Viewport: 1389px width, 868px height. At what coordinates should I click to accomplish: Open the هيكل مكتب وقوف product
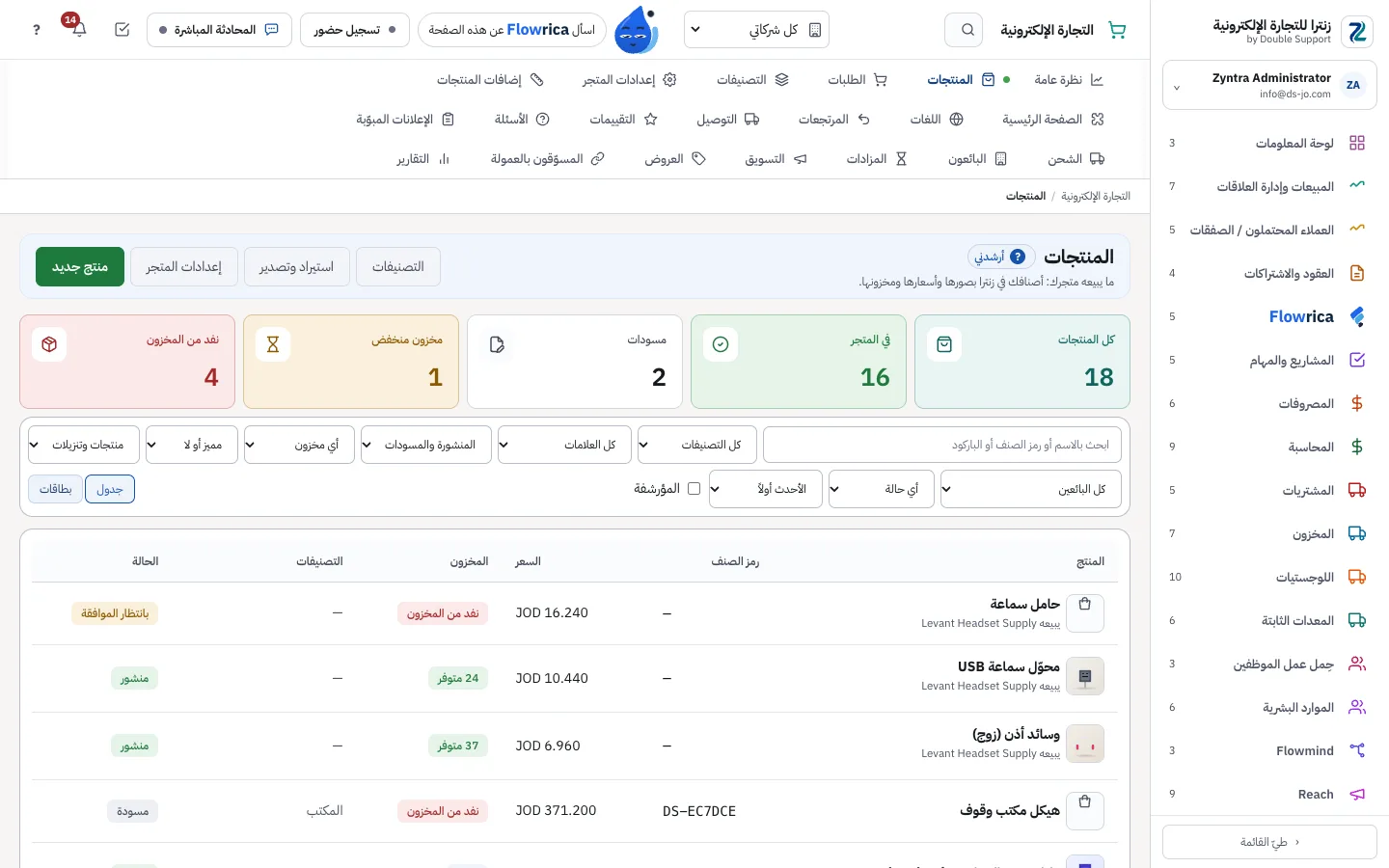coord(1010,811)
